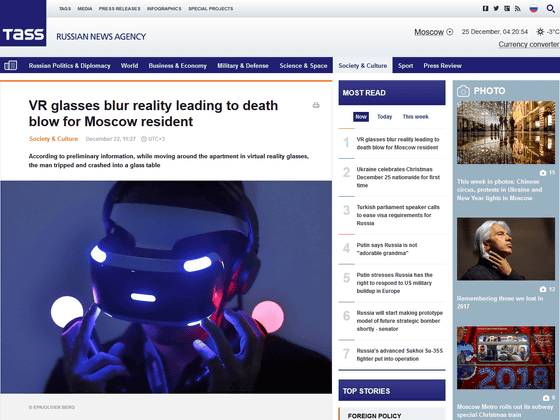Select the "This week" Most Read filter
This screenshot has width=560, height=420.
coord(415,117)
